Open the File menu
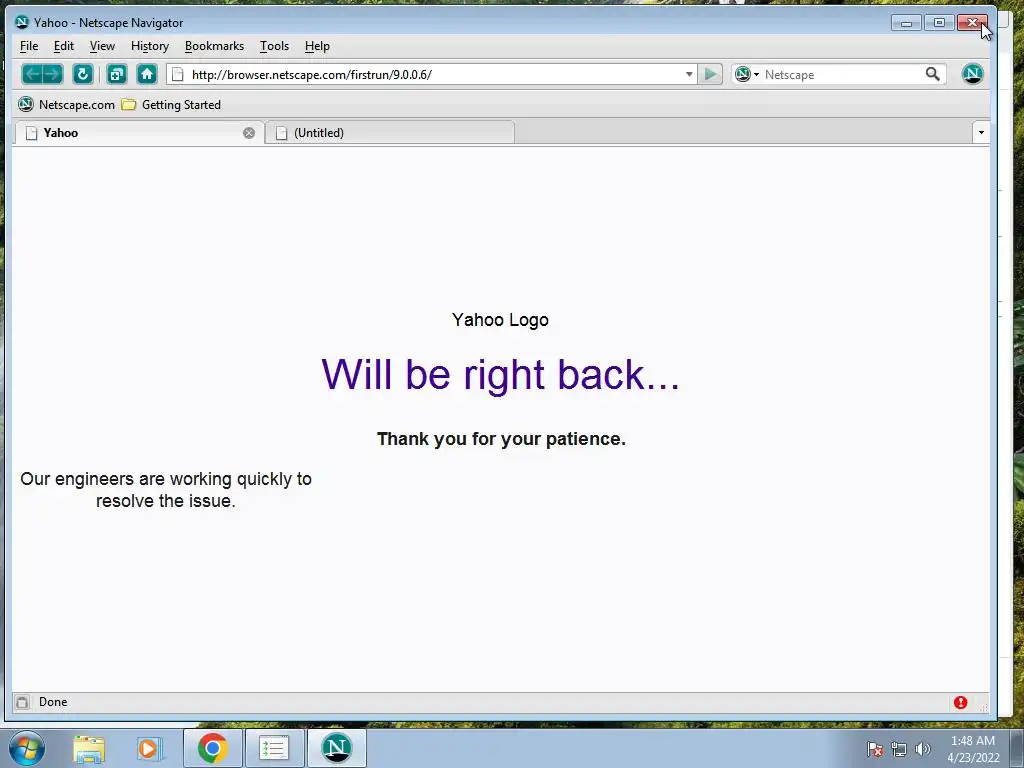 click(29, 46)
